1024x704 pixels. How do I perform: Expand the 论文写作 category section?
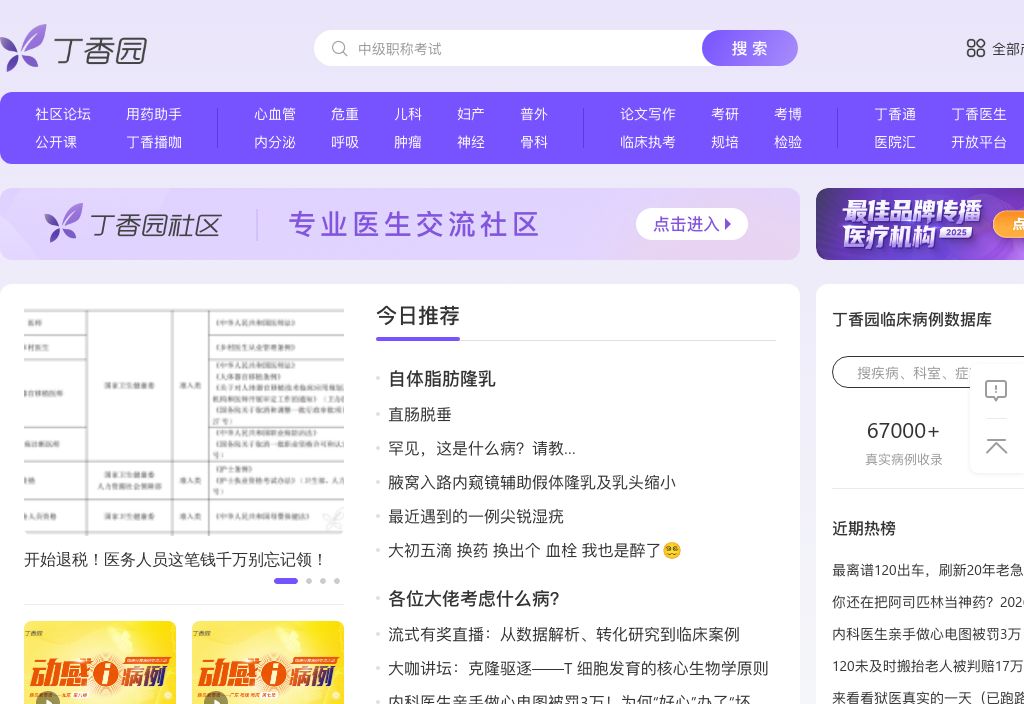click(647, 114)
